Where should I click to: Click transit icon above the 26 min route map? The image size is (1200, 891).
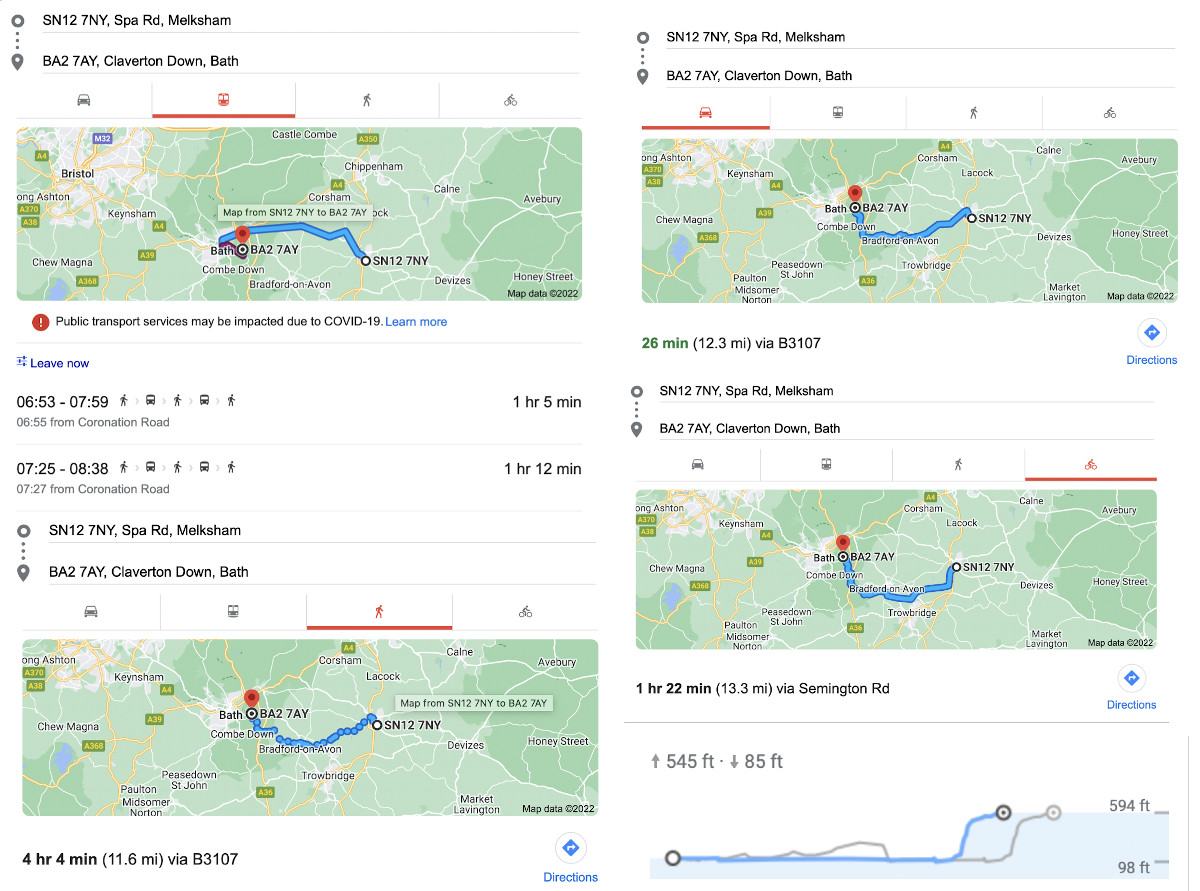click(x=838, y=112)
